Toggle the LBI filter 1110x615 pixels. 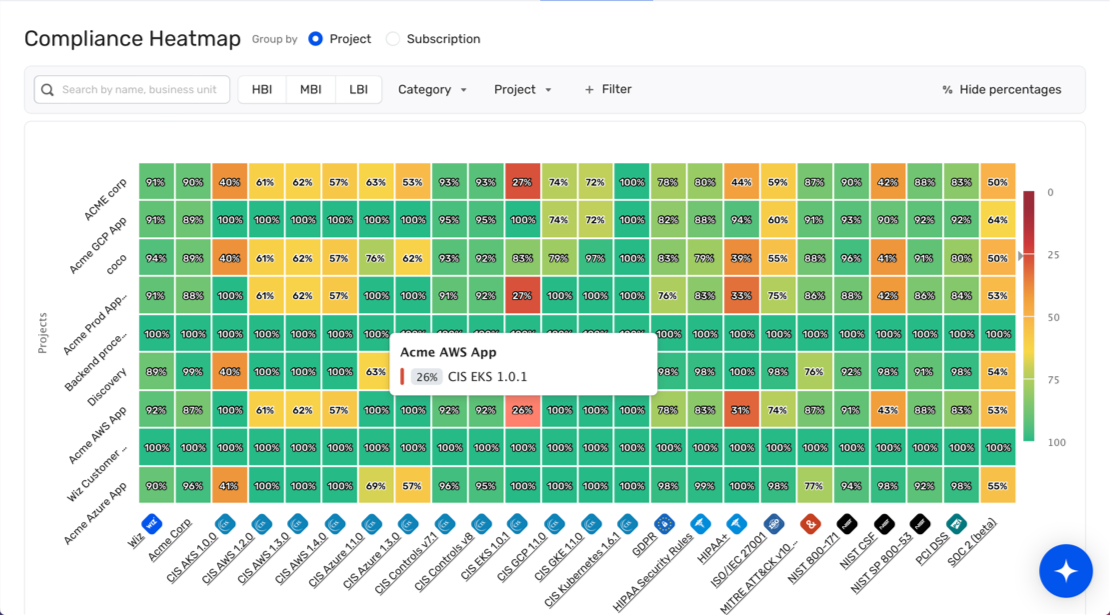[358, 90]
